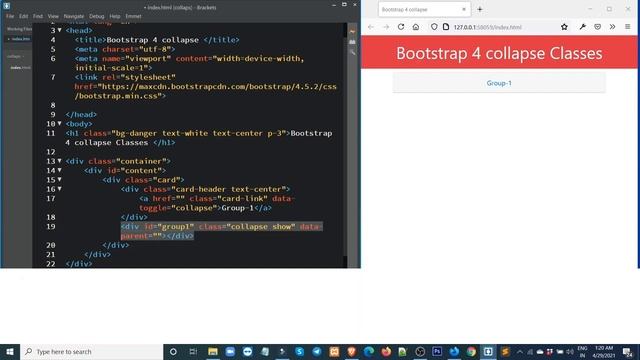Click the Firefox back arrow
The image size is (640, 360).
pos(371,27)
